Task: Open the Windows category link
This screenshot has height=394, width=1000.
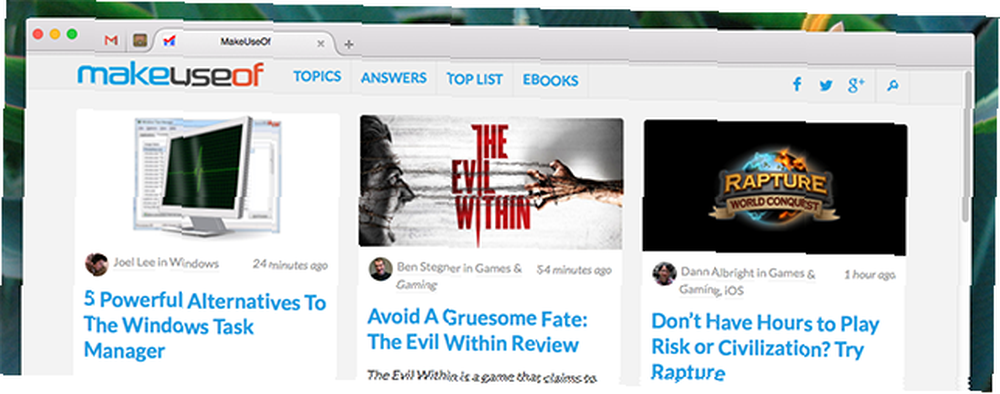Action: (195, 263)
